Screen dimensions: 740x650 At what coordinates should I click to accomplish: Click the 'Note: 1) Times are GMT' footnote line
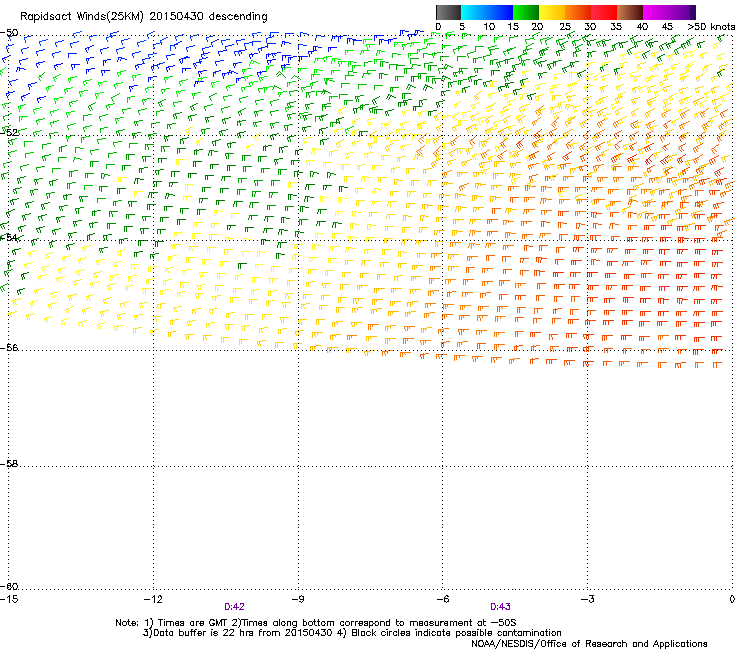click(x=315, y=623)
